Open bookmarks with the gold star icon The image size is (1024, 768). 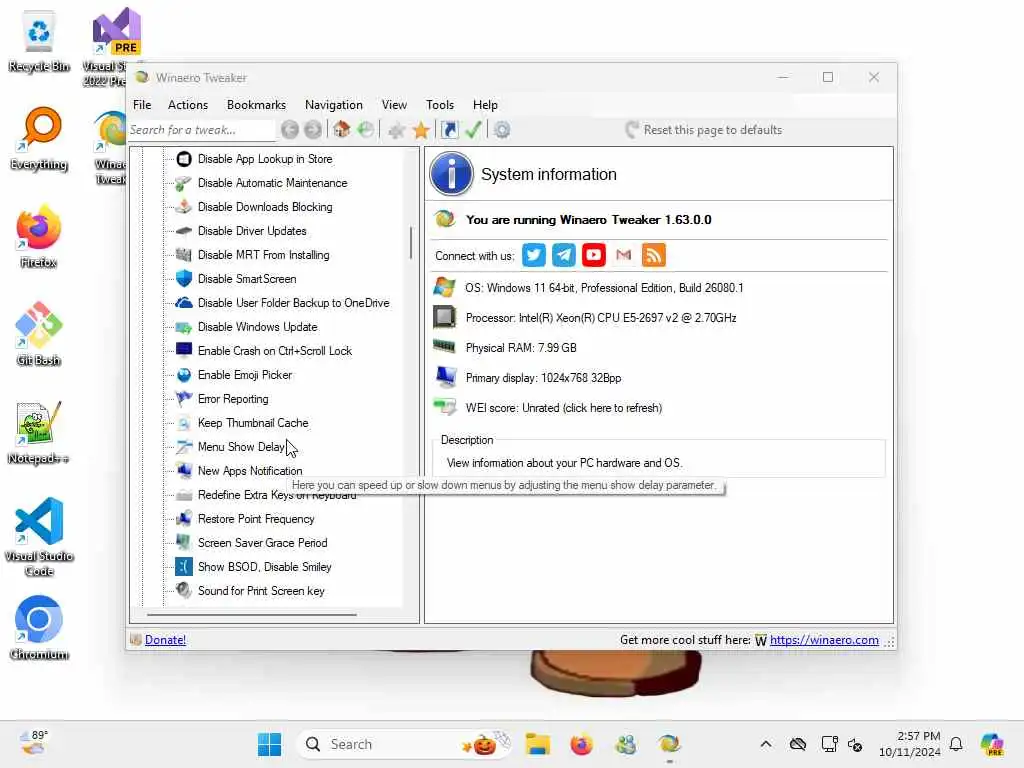point(421,130)
